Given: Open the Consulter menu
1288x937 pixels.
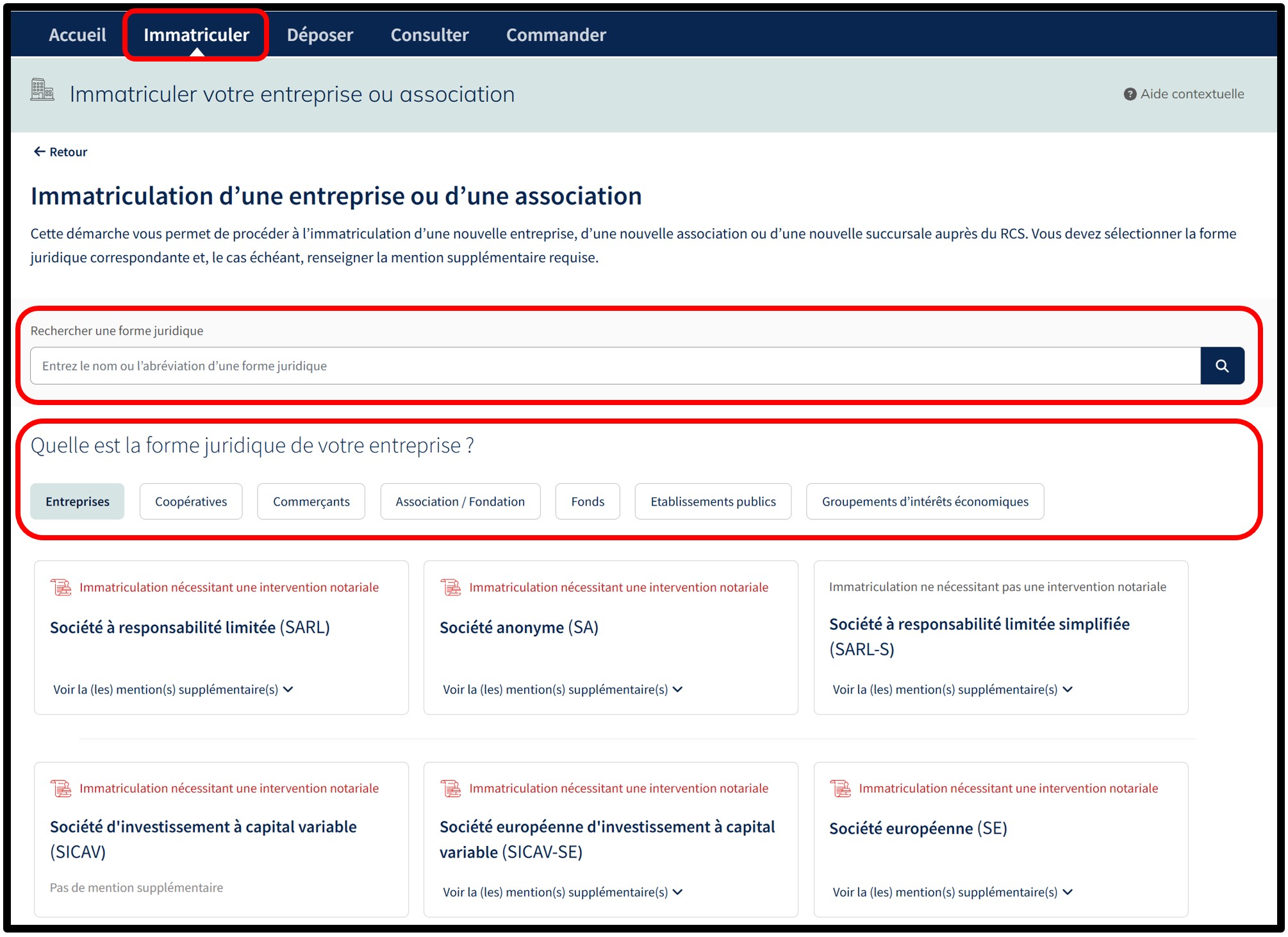Looking at the screenshot, I should tap(429, 35).
